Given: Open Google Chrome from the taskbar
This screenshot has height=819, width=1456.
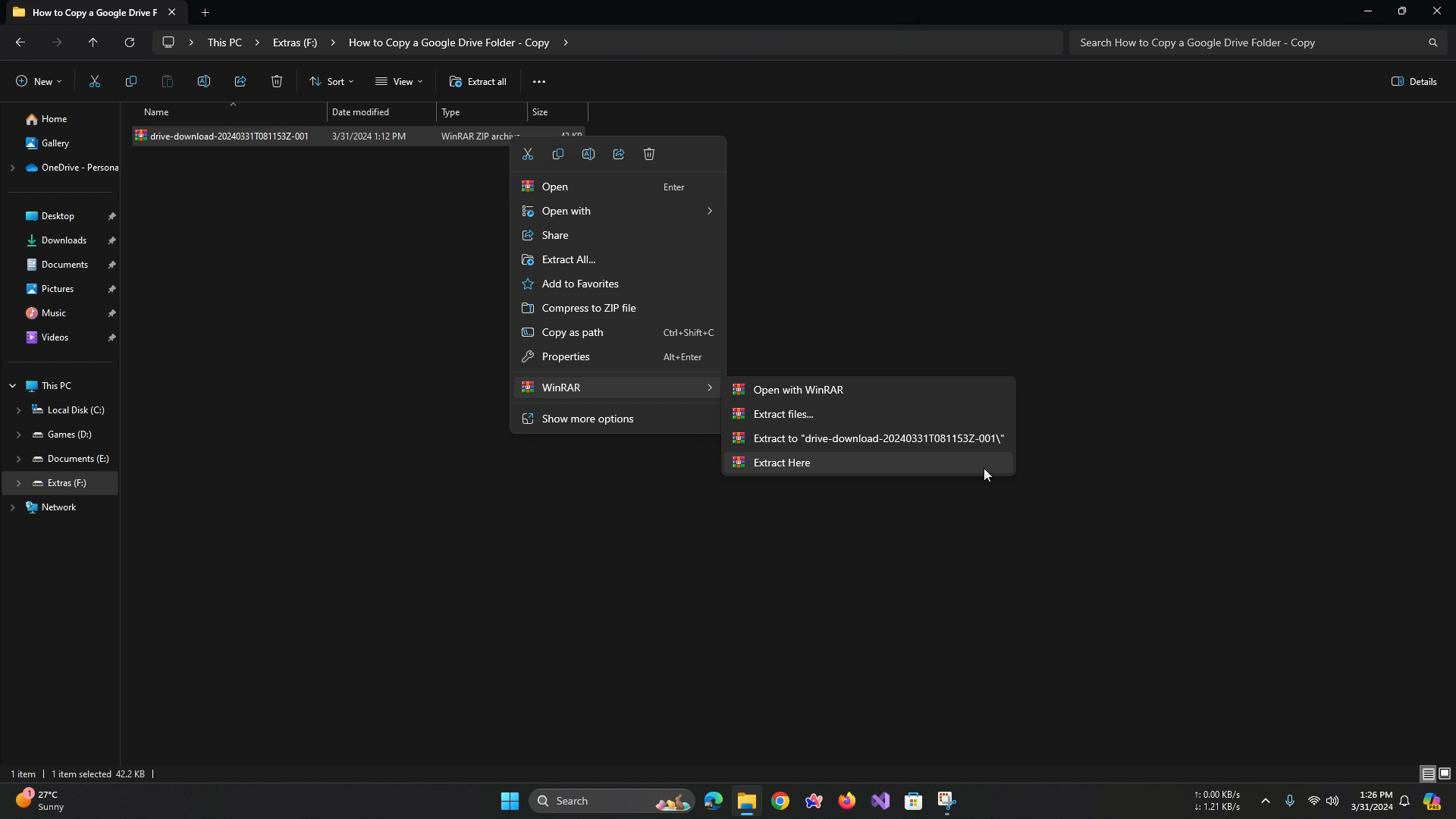Looking at the screenshot, I should pos(780,801).
